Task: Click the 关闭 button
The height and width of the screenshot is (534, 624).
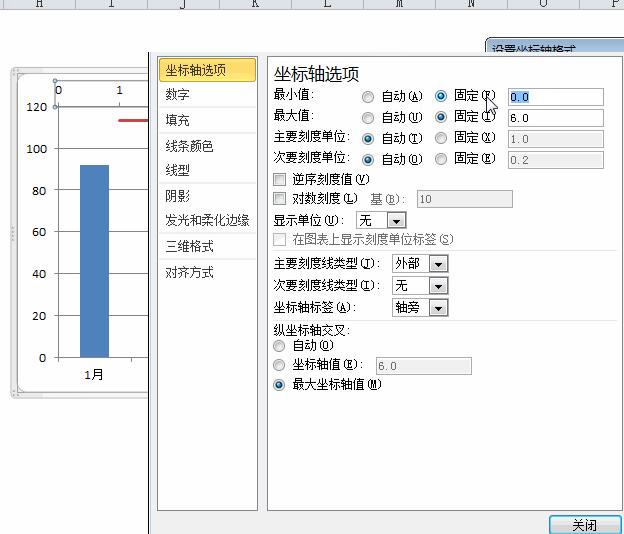Action: [584, 525]
